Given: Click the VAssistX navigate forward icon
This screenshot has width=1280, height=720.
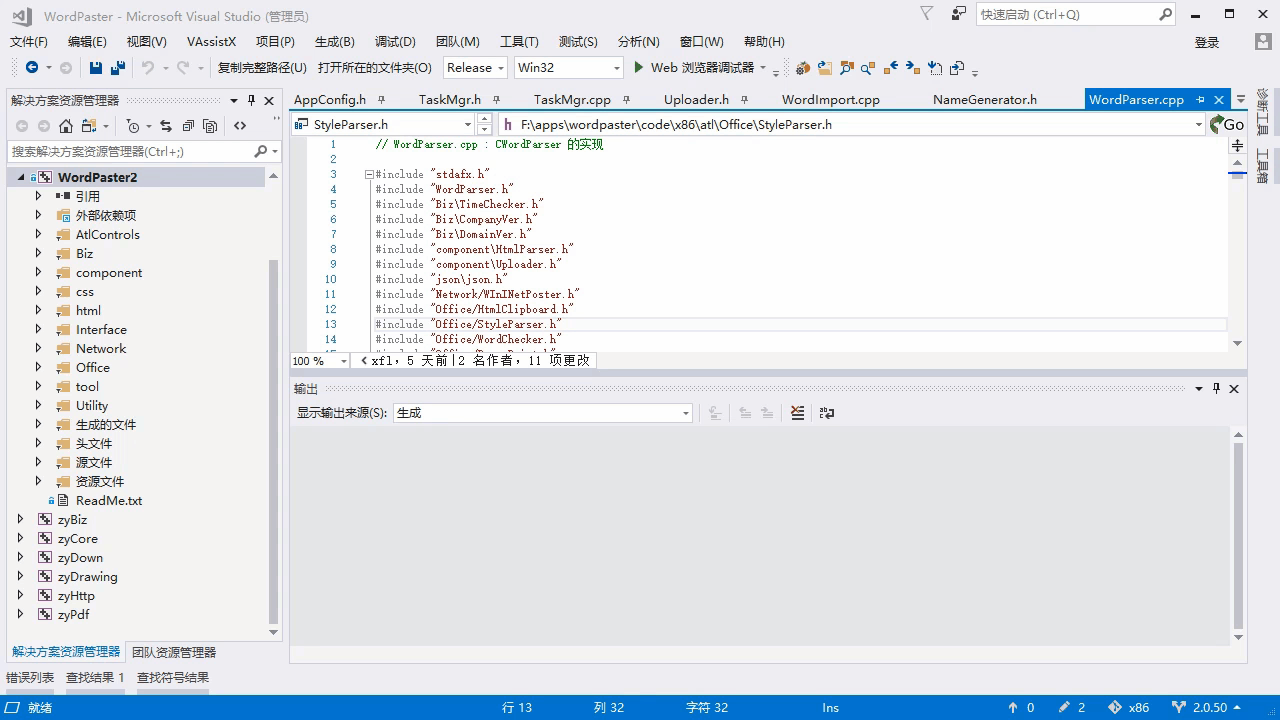Looking at the screenshot, I should click(x=913, y=68).
